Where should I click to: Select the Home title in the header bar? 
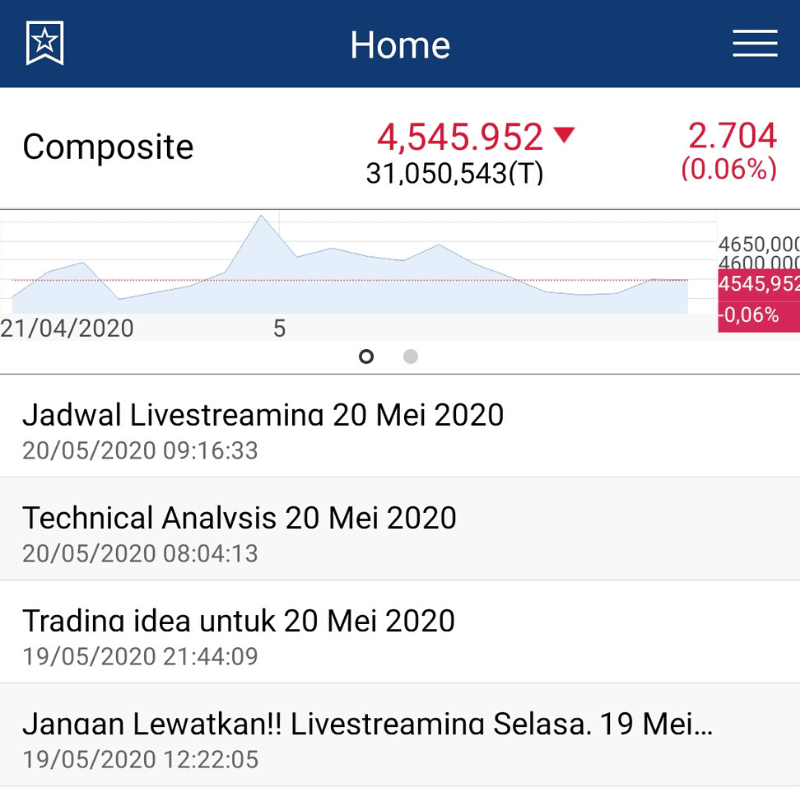[x=400, y=43]
